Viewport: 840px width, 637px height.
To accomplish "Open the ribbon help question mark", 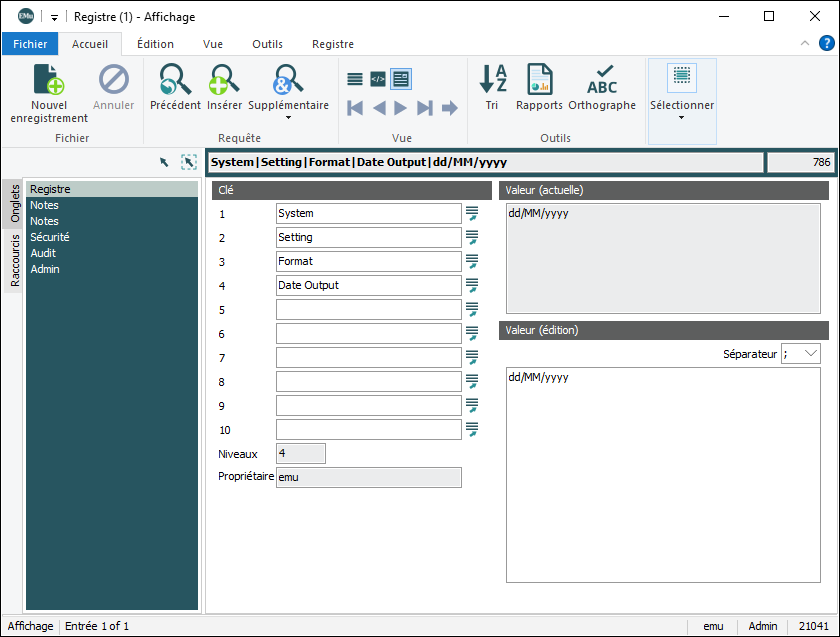I will tap(827, 43).
